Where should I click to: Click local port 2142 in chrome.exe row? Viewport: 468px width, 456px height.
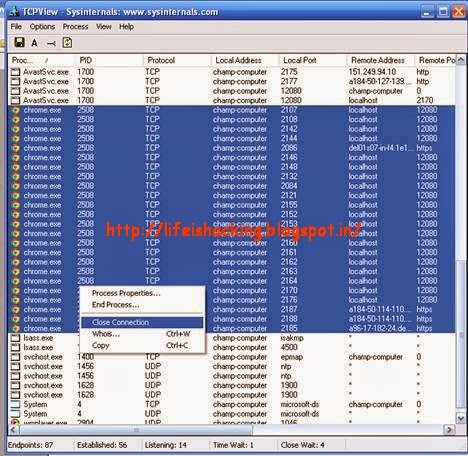tap(289, 129)
